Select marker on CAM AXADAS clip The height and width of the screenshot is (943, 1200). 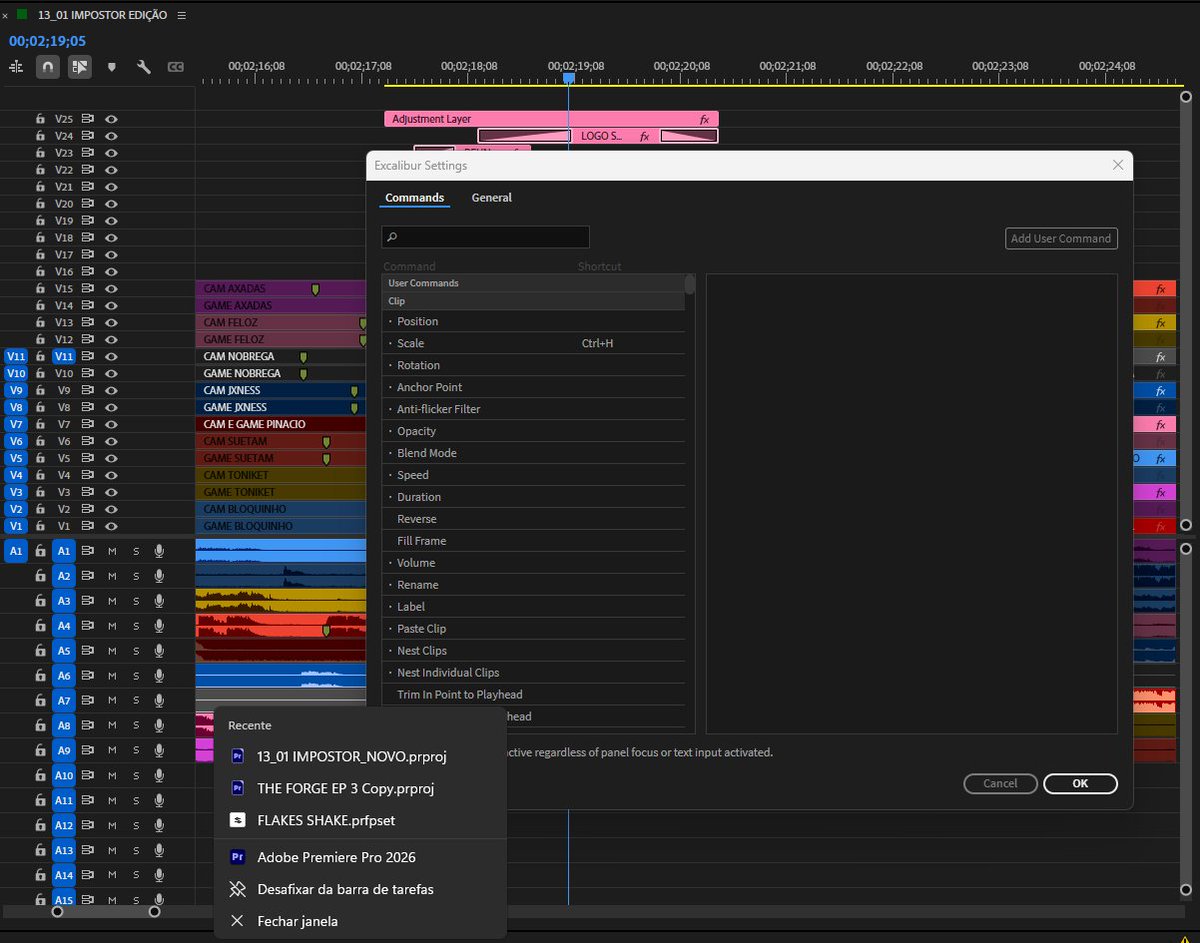tap(316, 289)
